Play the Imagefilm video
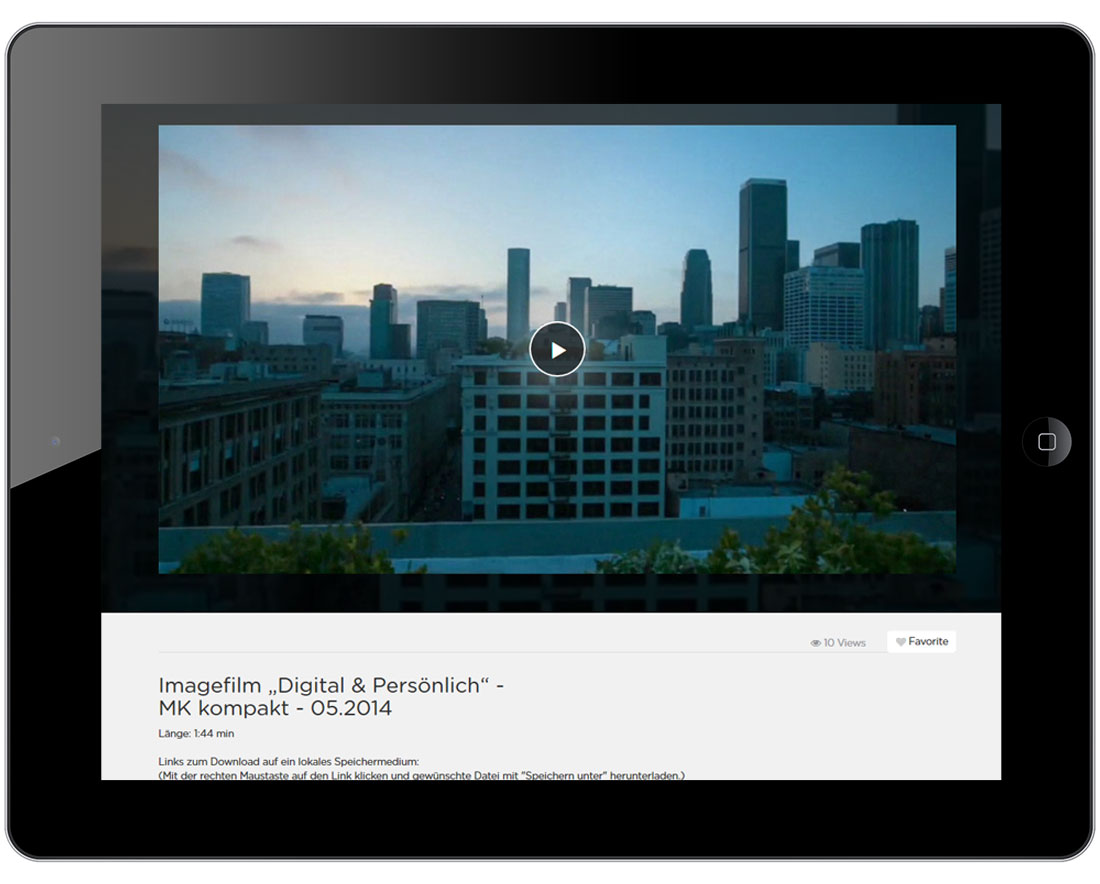This screenshot has height=884, width=1100. (557, 350)
